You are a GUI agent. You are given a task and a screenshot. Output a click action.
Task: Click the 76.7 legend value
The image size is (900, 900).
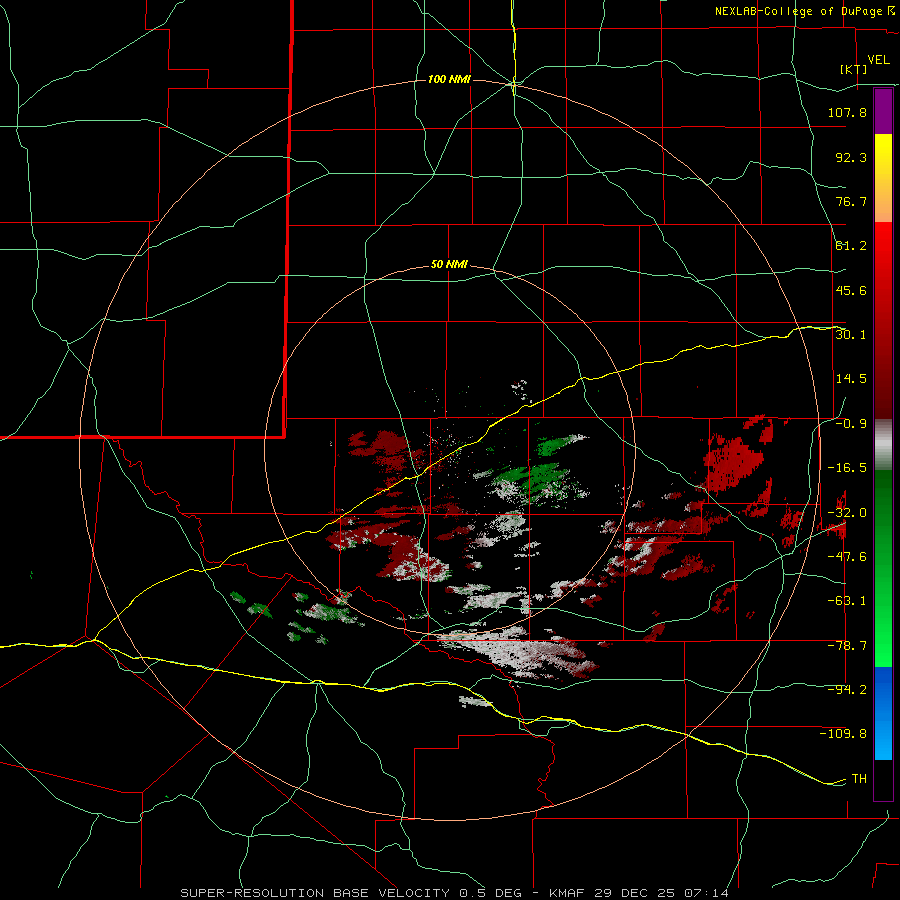coord(851,201)
